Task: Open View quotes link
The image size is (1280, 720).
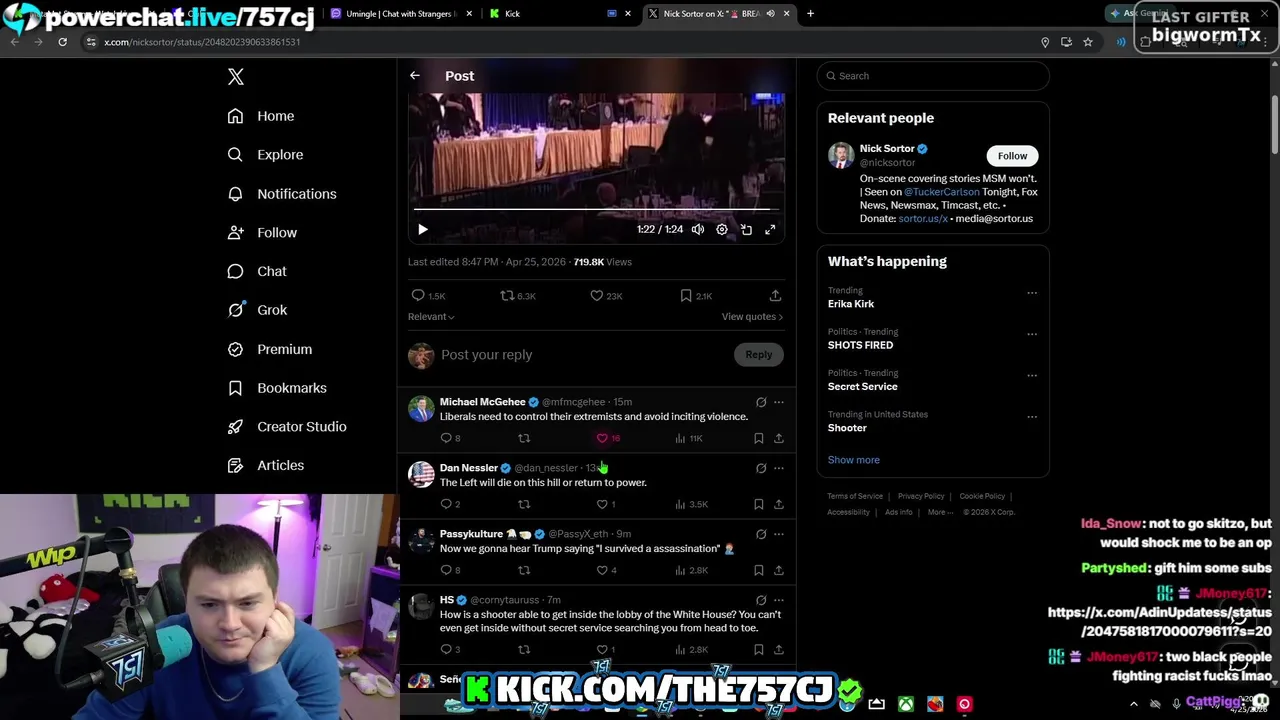Action: pos(752,317)
